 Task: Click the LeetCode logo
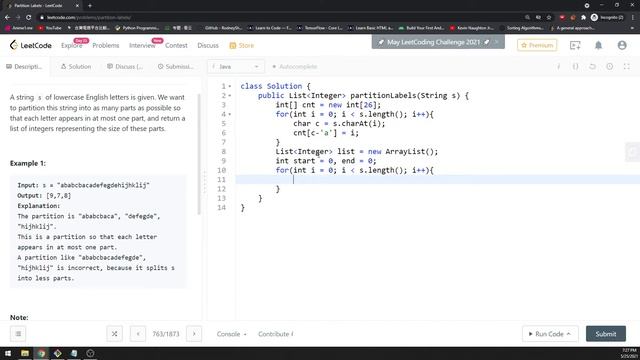click(31, 45)
